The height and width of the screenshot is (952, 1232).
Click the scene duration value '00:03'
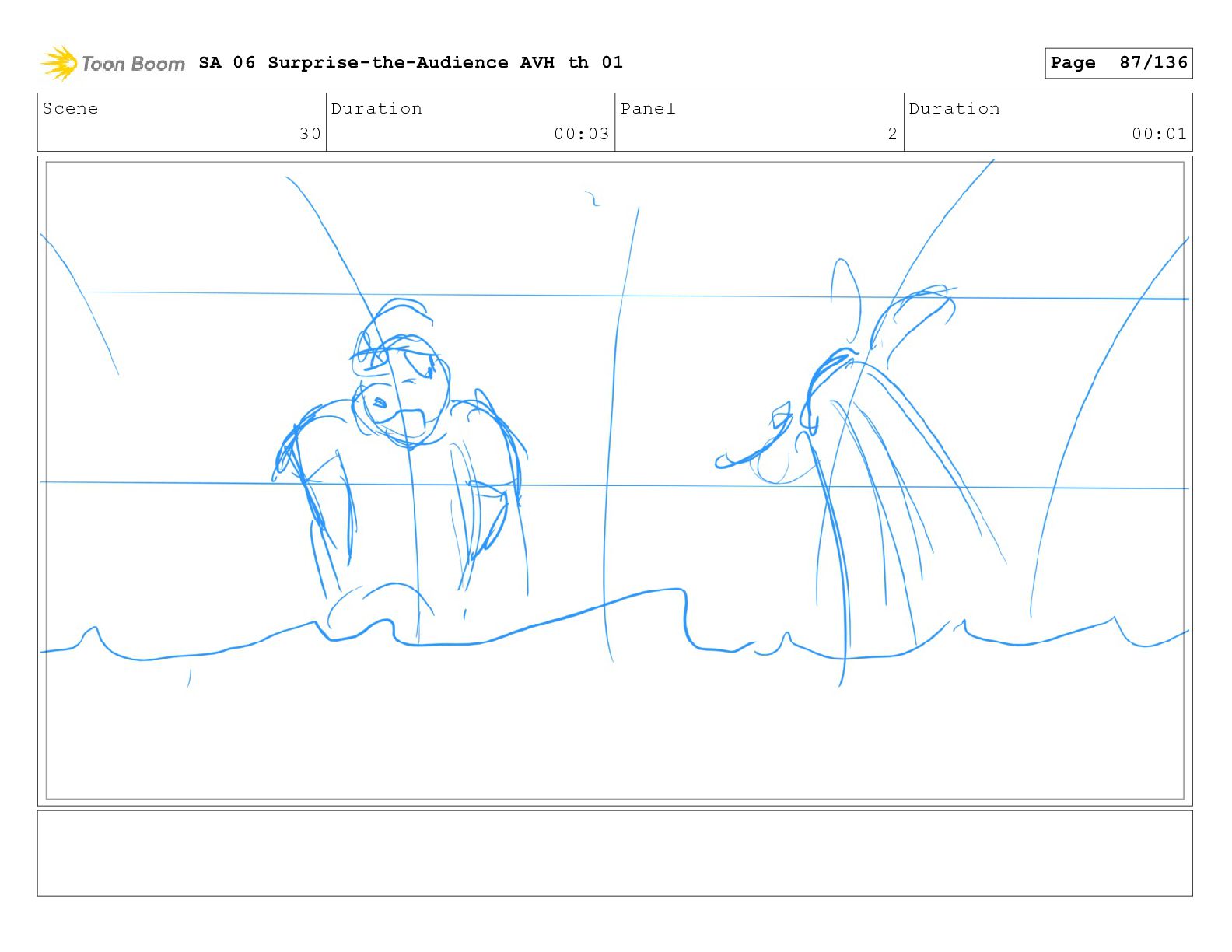tap(582, 134)
